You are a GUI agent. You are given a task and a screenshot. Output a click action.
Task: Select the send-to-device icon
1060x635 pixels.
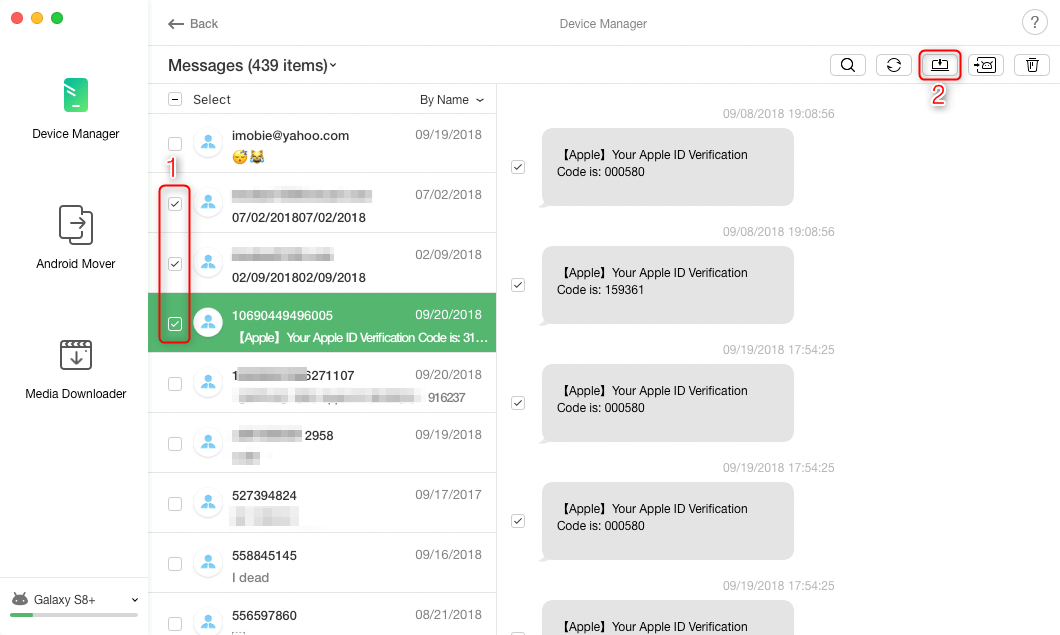point(985,64)
